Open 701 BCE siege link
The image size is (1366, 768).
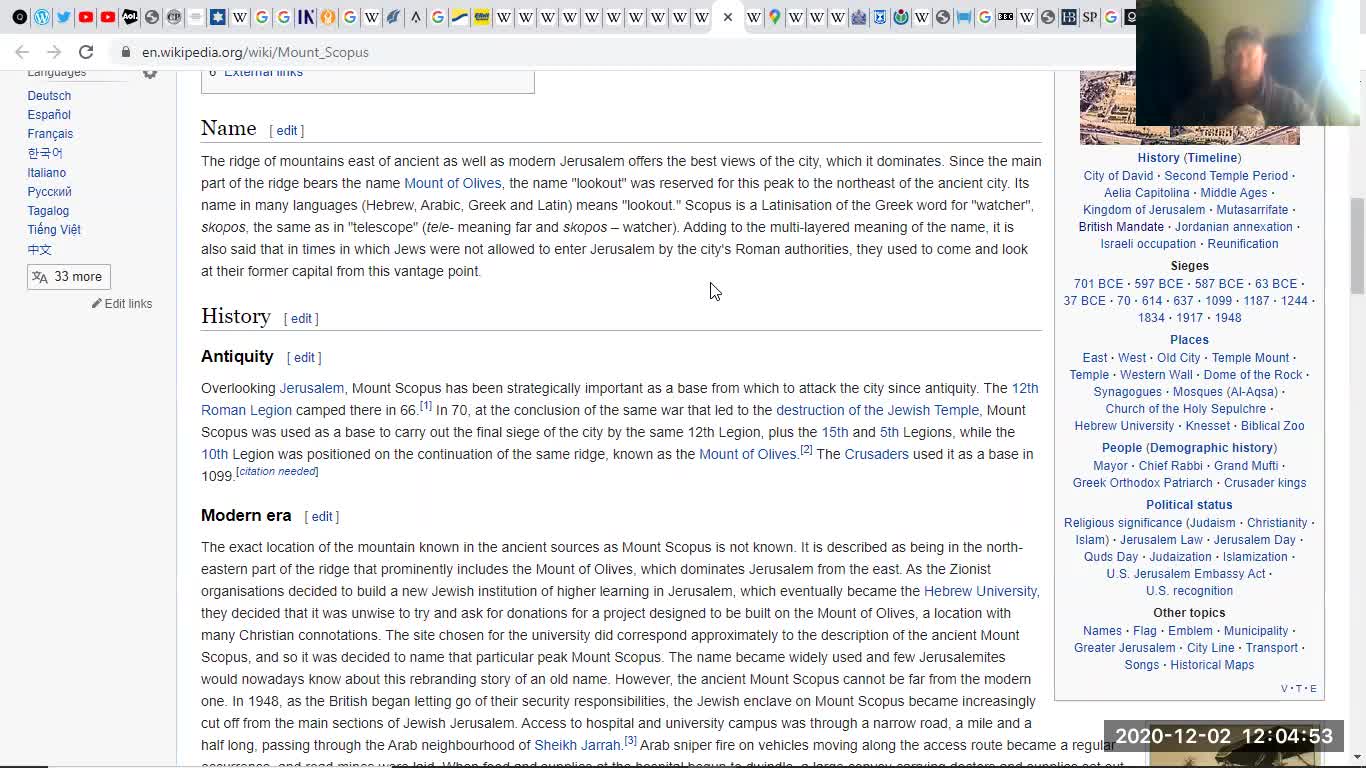click(1098, 284)
